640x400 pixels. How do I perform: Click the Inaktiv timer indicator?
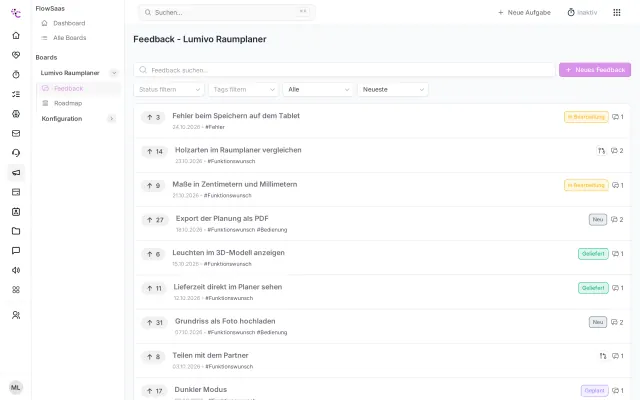[582, 13]
